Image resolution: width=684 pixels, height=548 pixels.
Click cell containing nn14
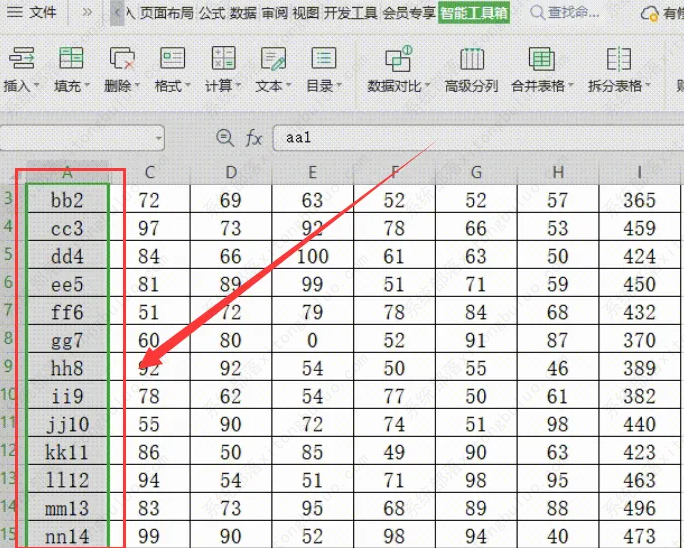point(67,536)
